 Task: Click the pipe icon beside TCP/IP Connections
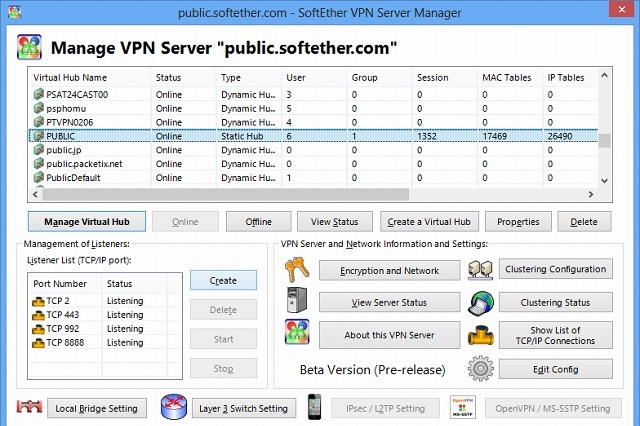[x=480, y=335]
